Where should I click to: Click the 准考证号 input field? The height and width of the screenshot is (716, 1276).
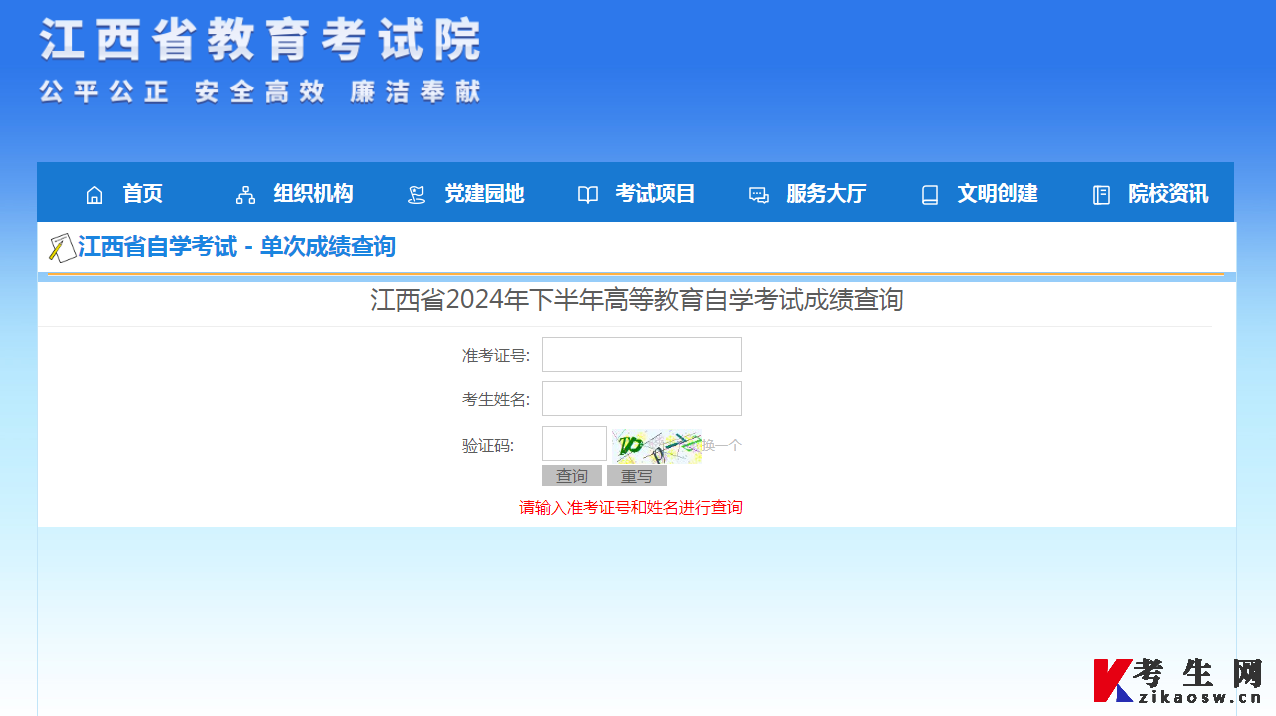click(641, 354)
